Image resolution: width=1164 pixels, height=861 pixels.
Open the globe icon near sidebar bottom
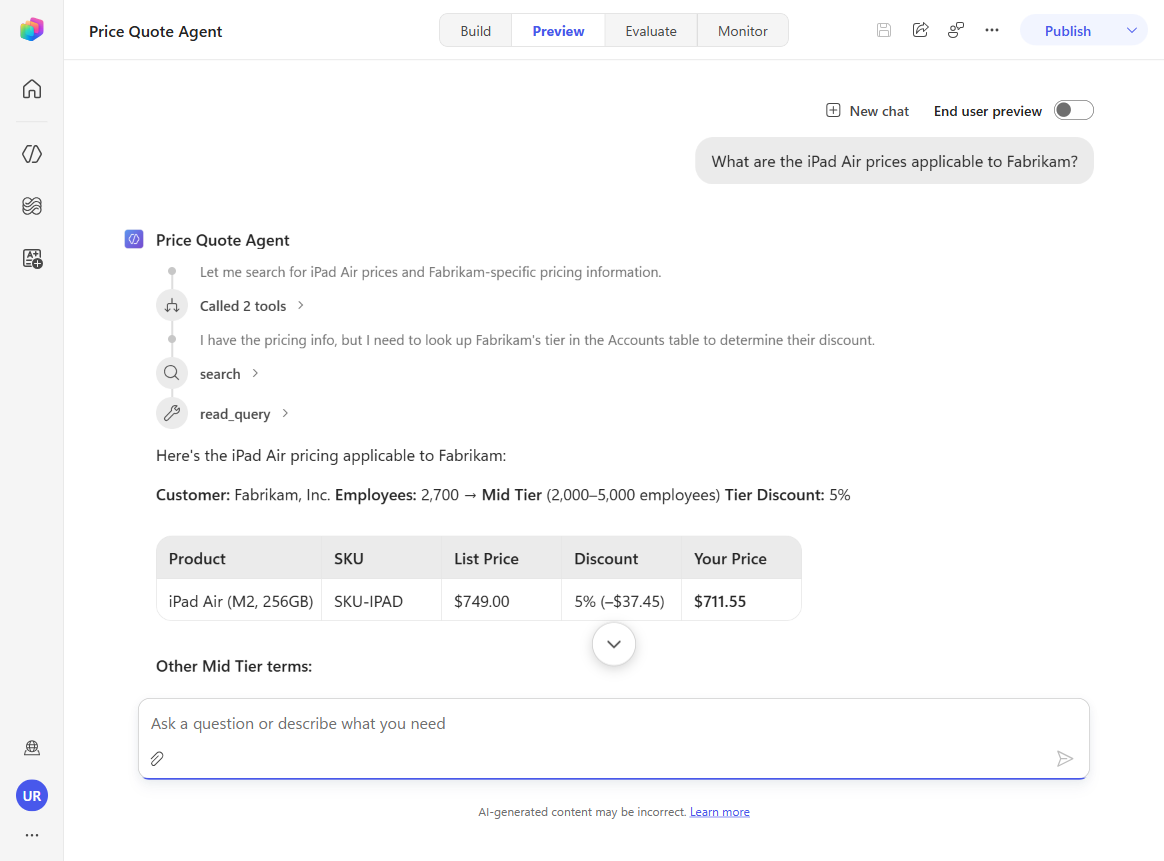coord(32,747)
